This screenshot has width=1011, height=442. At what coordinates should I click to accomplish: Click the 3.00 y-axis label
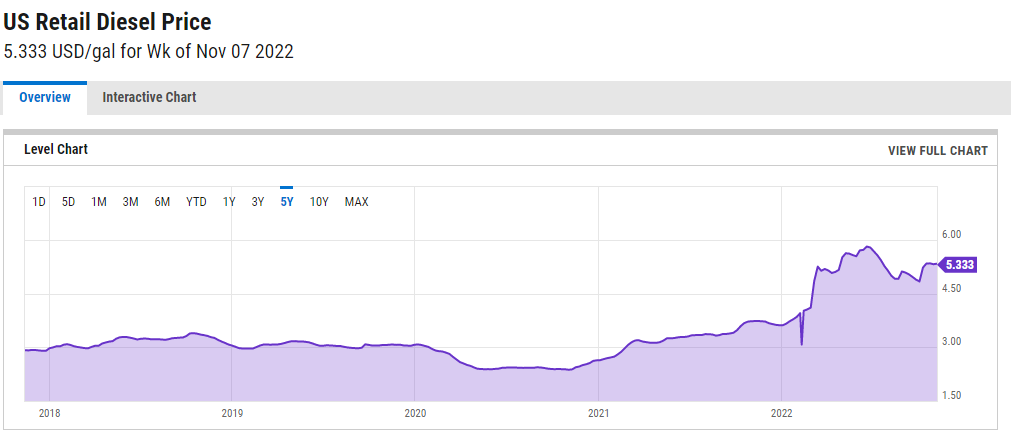(x=952, y=341)
